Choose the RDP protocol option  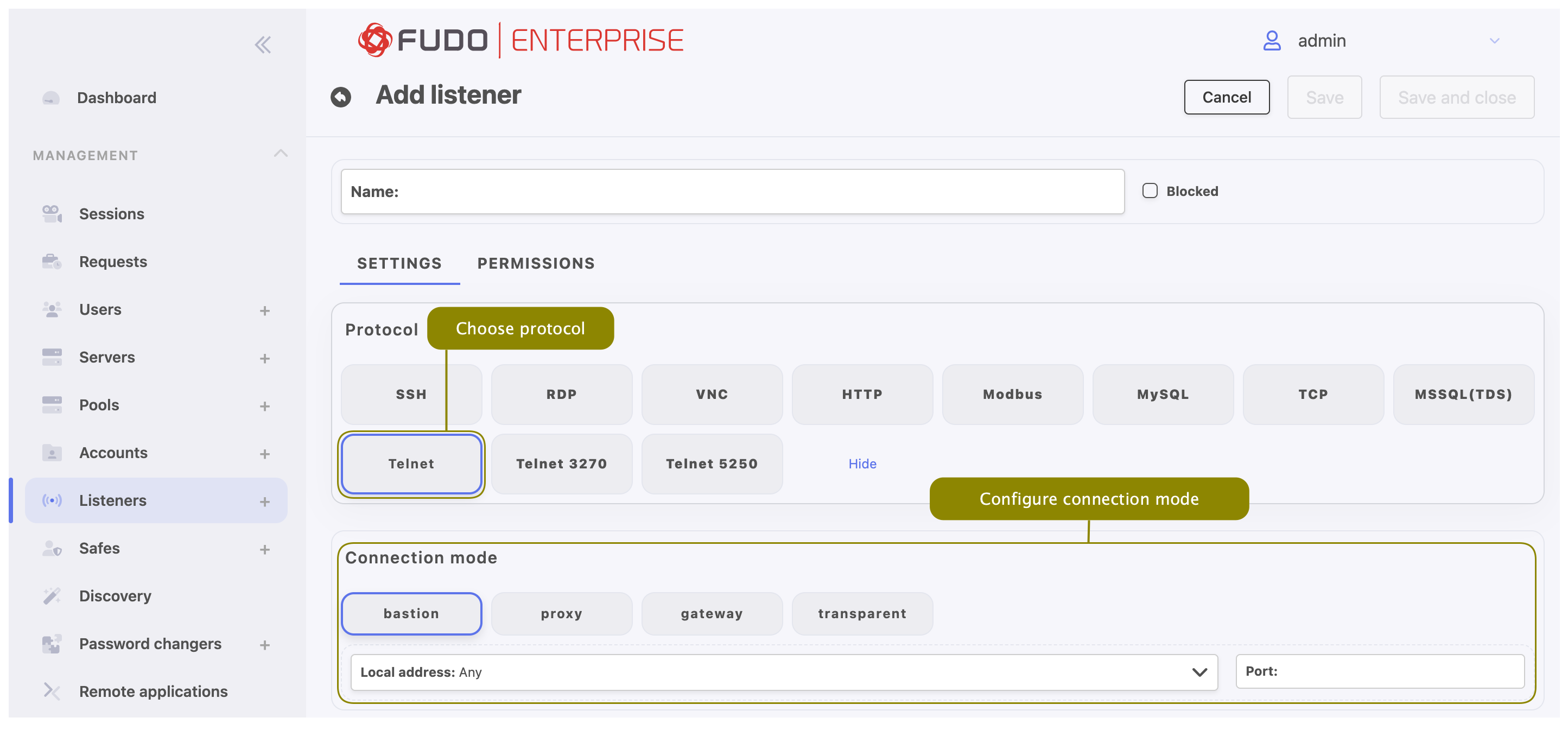click(561, 394)
